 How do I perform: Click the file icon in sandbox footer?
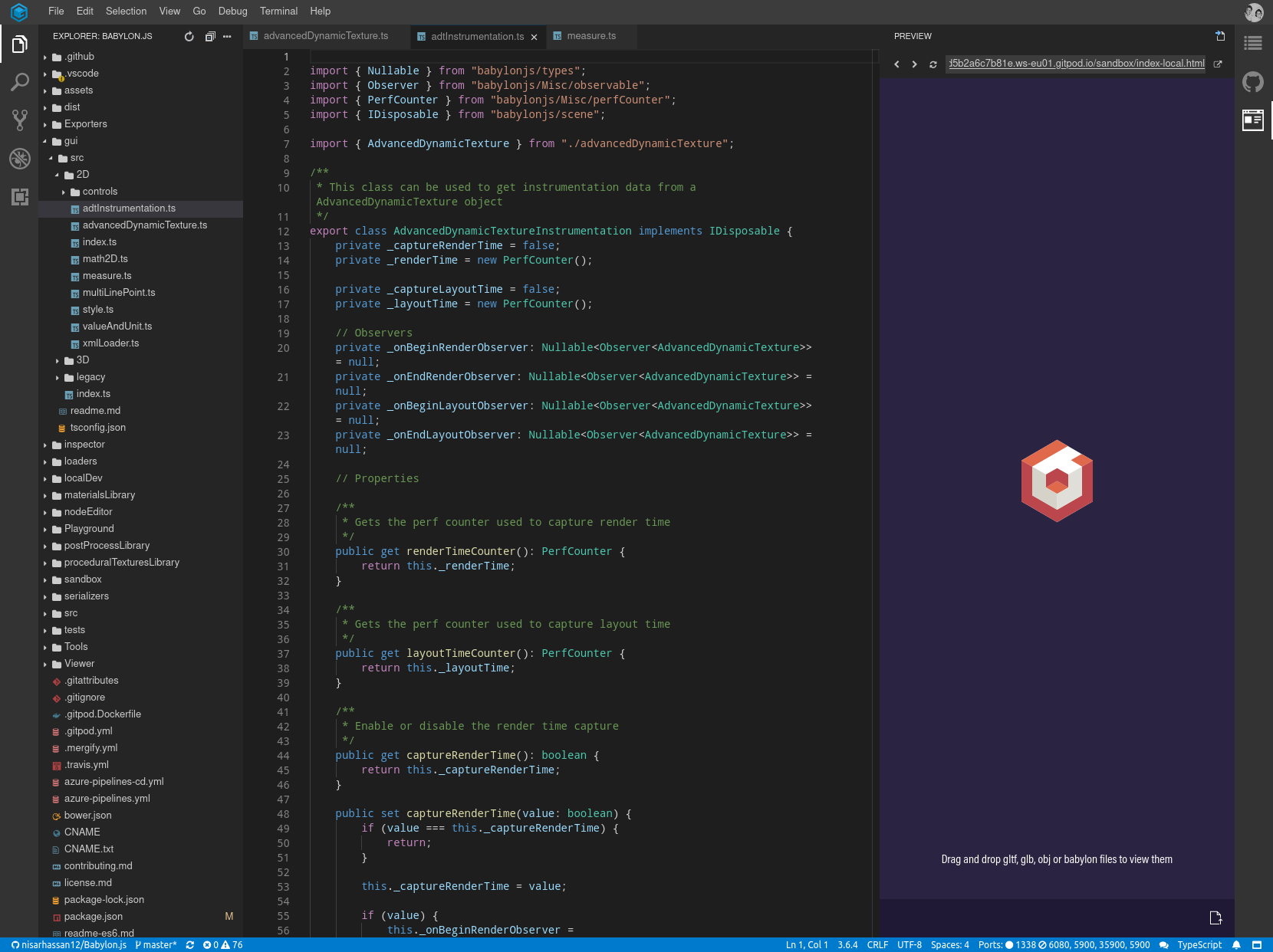[x=1215, y=918]
